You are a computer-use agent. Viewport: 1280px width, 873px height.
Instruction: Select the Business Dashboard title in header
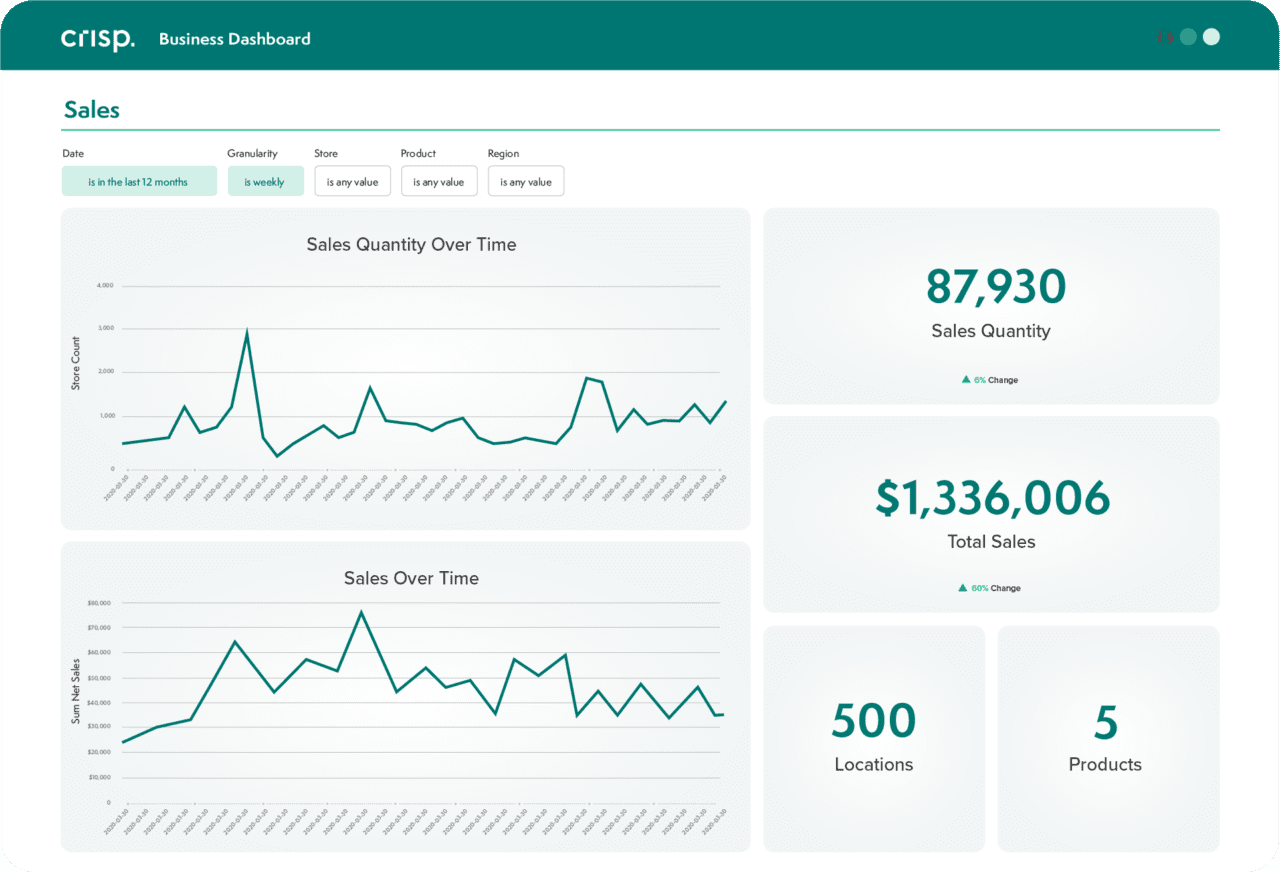tap(235, 39)
